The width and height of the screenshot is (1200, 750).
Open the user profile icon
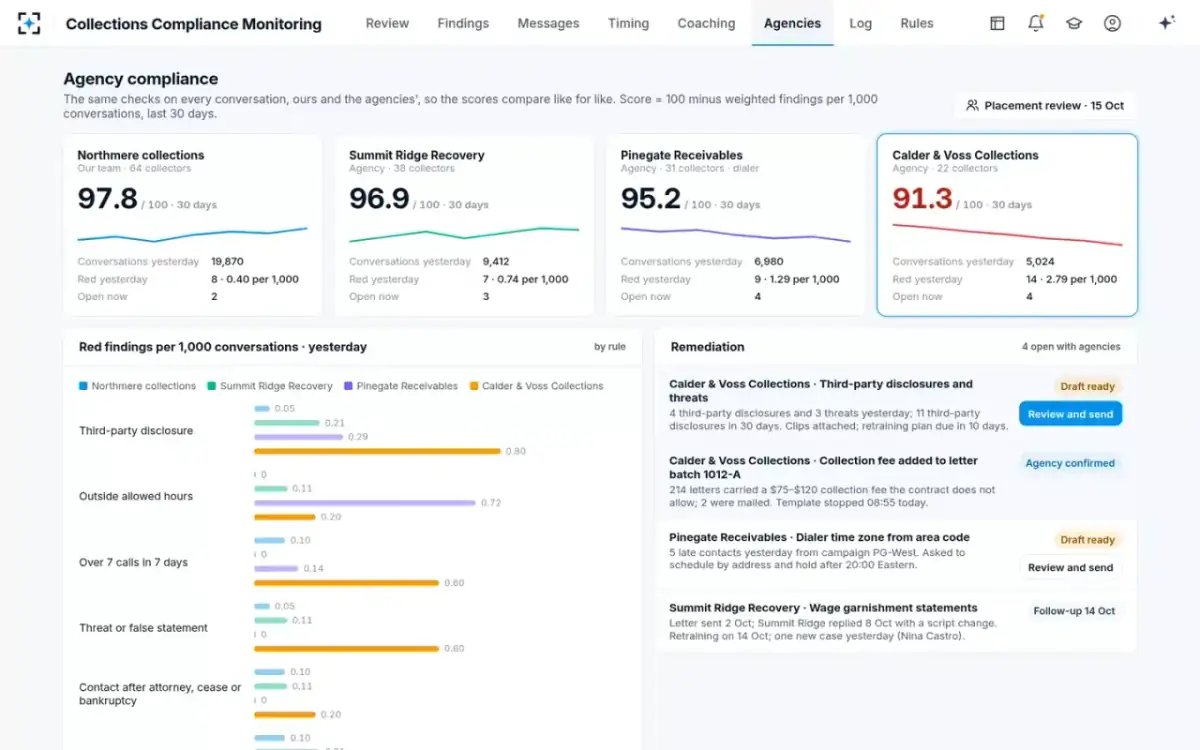(1112, 23)
